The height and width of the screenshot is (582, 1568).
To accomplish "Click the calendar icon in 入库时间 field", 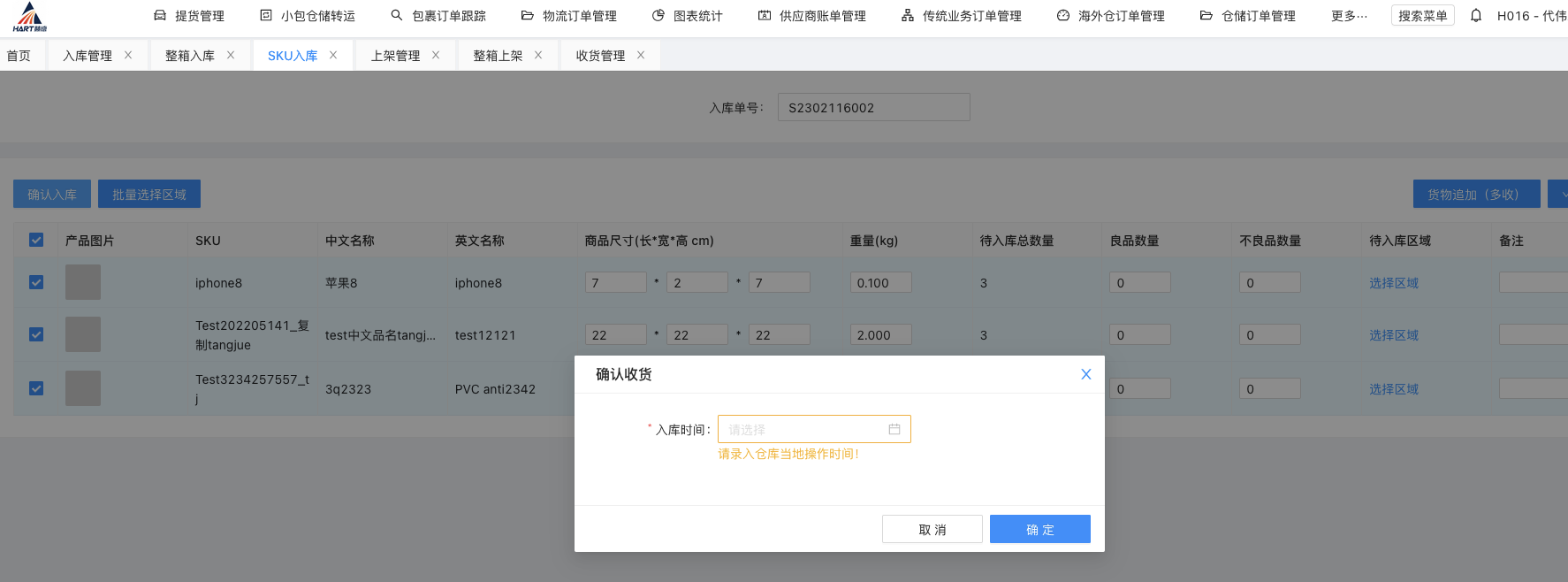I will [x=894, y=429].
